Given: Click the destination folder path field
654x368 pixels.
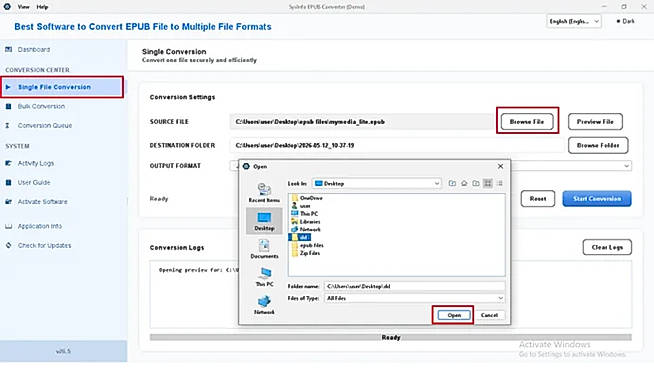Looking at the screenshot, I should pyautogui.click(x=396, y=145).
